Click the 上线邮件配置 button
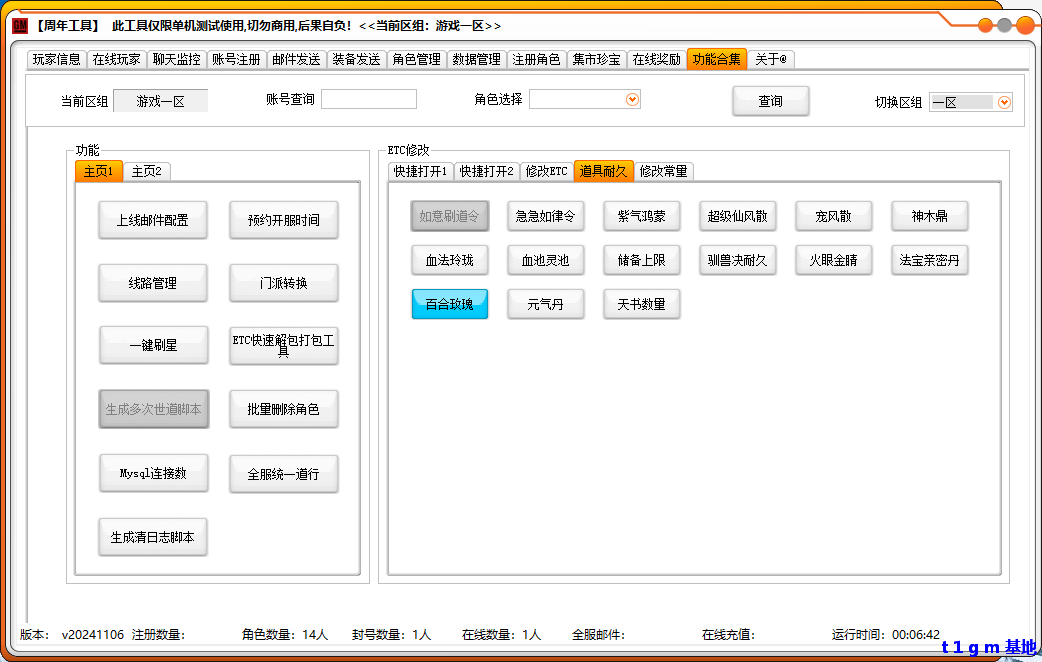Image resolution: width=1042 pixels, height=662 pixels. tap(153, 220)
